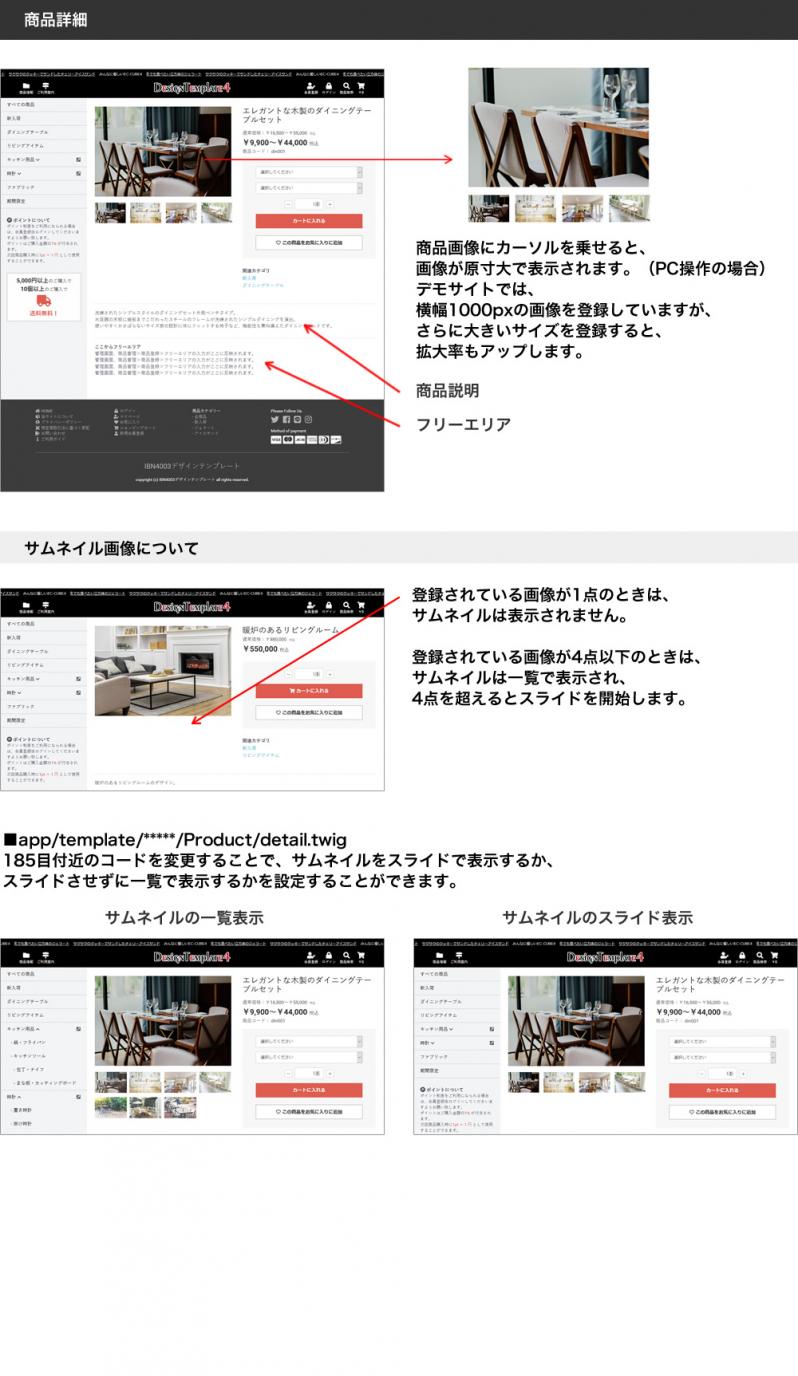
Task: Increase quantity with plus in fireplace screenshot
Action: [x=330, y=674]
